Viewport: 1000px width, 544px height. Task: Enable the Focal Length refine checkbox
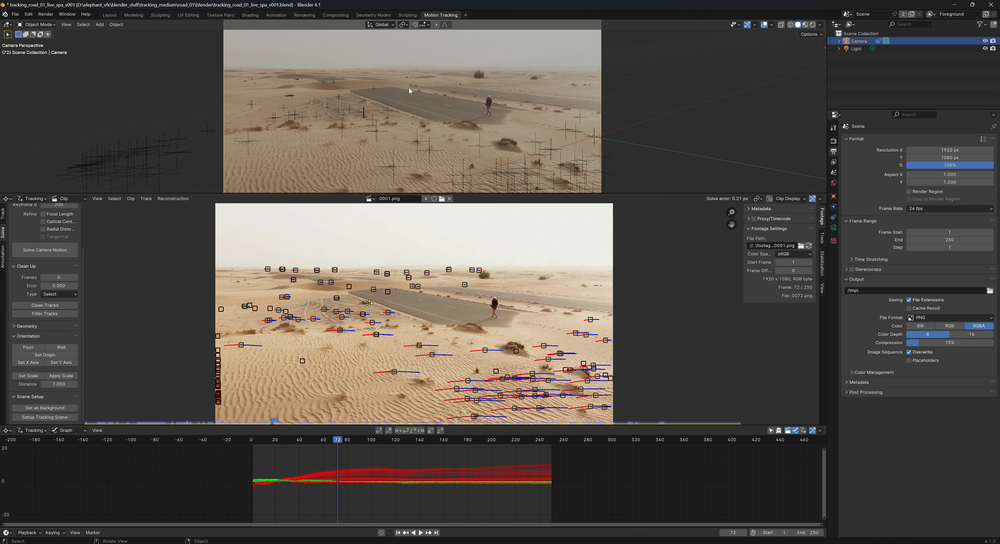pyautogui.click(x=42, y=214)
